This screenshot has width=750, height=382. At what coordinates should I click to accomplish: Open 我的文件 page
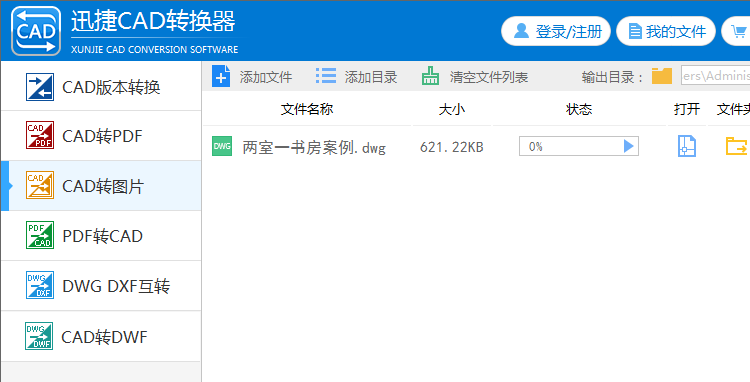pos(666,32)
